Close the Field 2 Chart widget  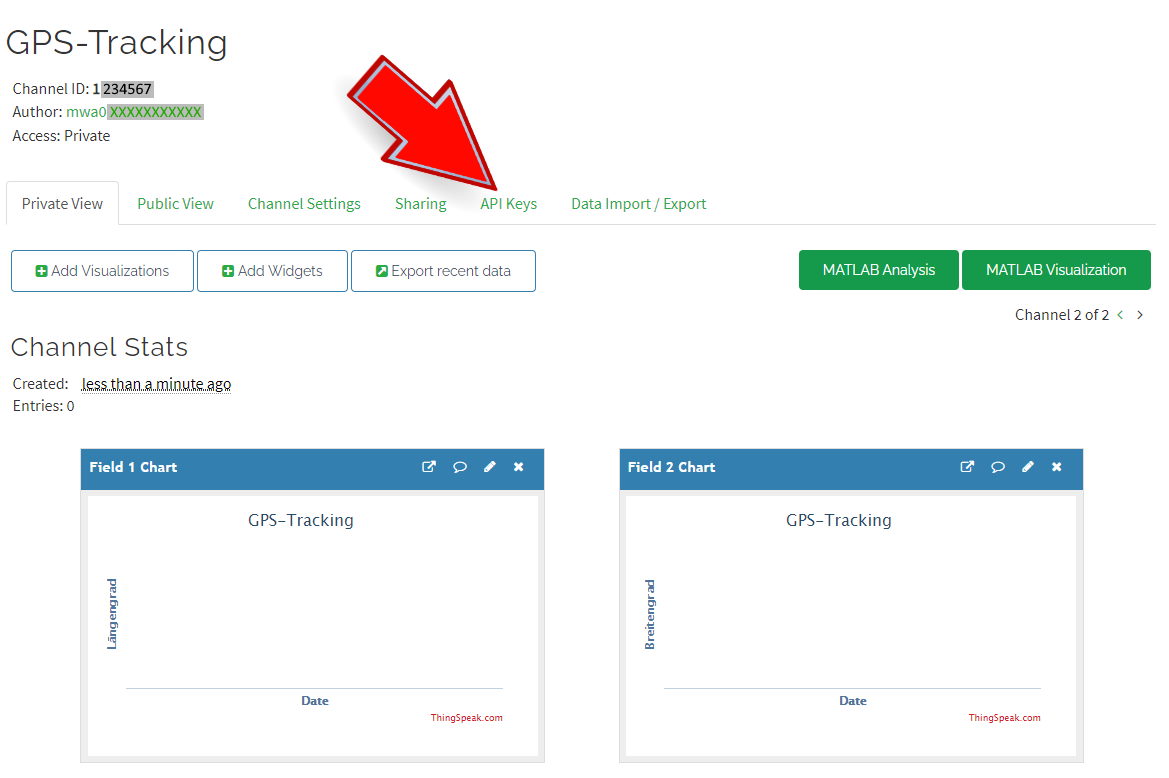click(1056, 467)
